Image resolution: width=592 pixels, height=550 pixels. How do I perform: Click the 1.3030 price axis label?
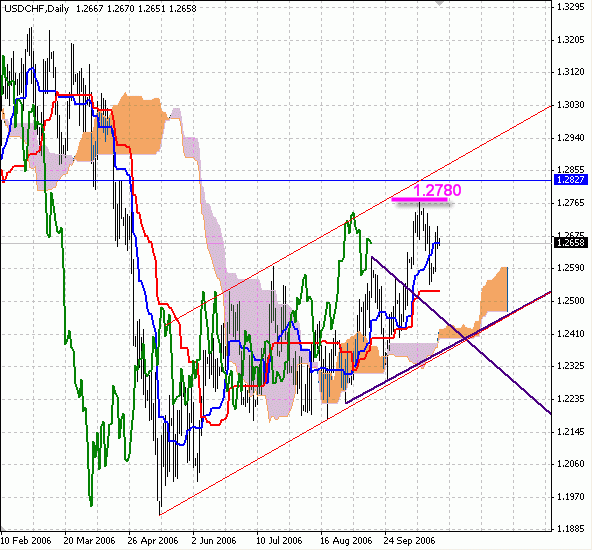pyautogui.click(x=570, y=105)
